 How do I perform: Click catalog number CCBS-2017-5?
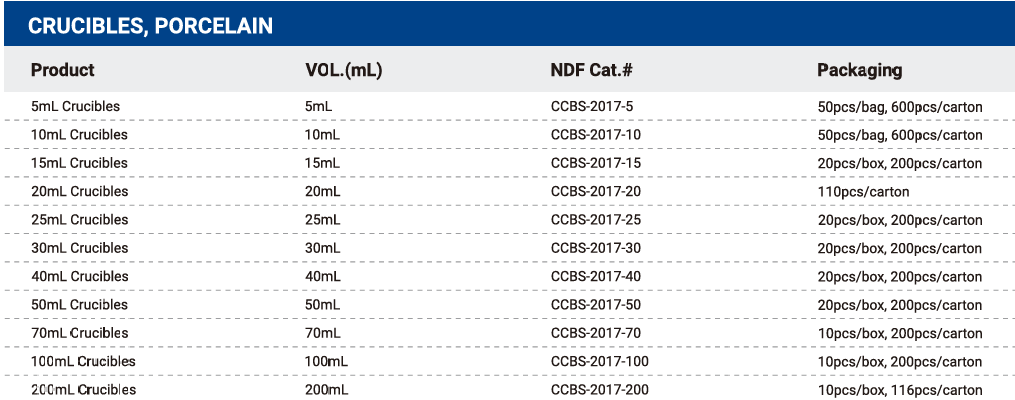coord(592,106)
